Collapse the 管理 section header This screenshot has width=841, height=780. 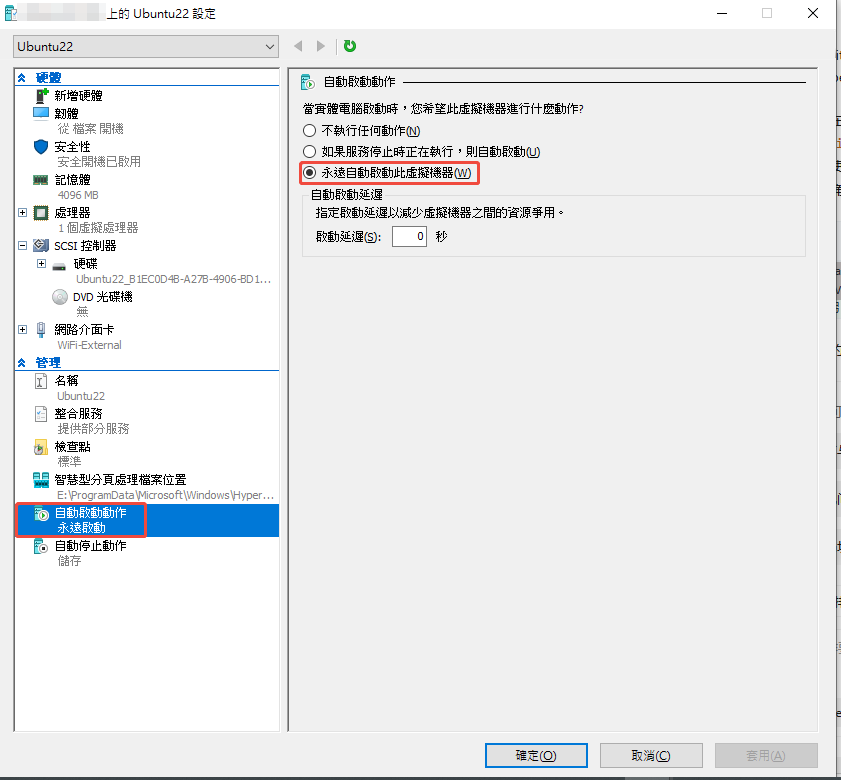tap(21, 363)
